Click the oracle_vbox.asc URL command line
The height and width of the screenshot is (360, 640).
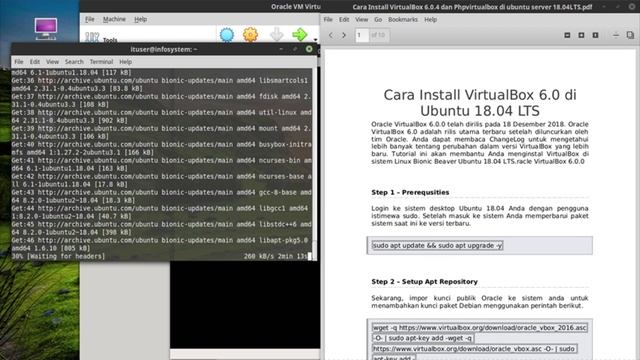tap(474, 349)
